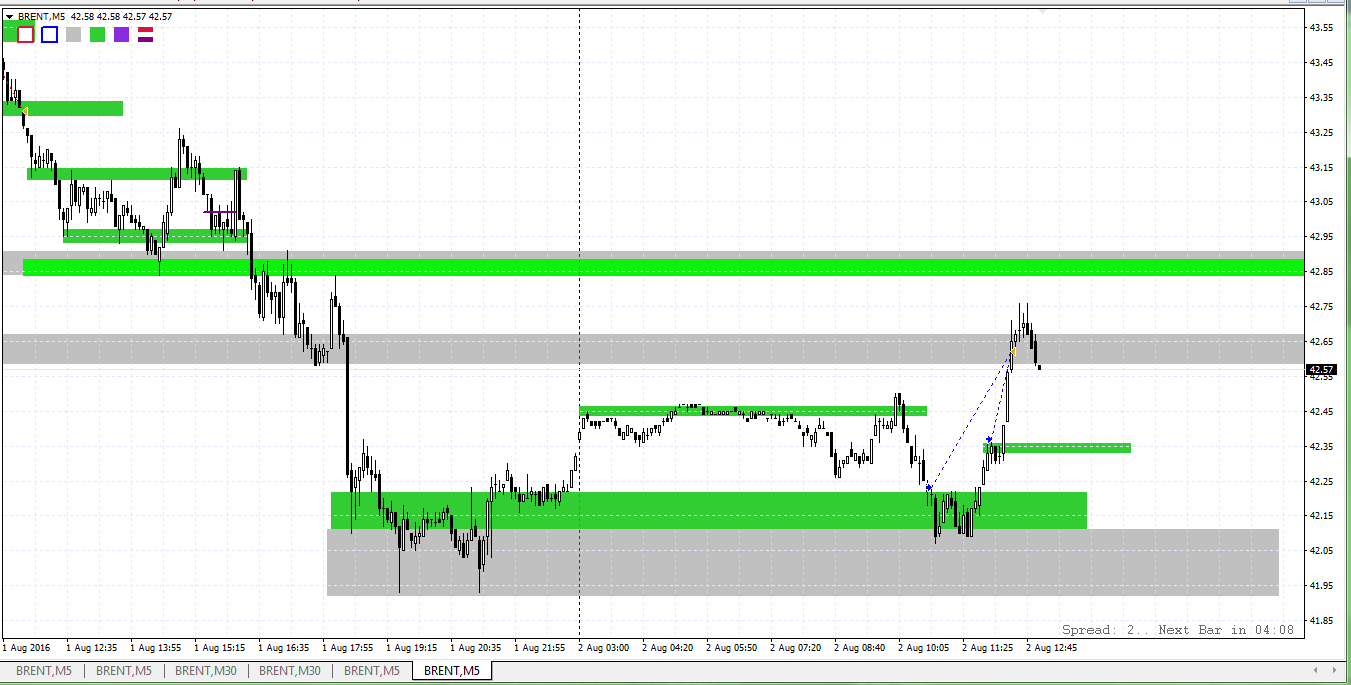Screen dimensions: 1351x685
Task: Click the 42.65 price label
Action: click(1321, 342)
